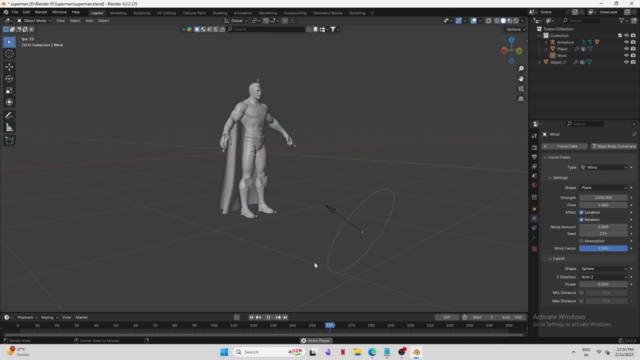Hide the Armature in viewport
Screen dimensions: 640x360
point(627,42)
